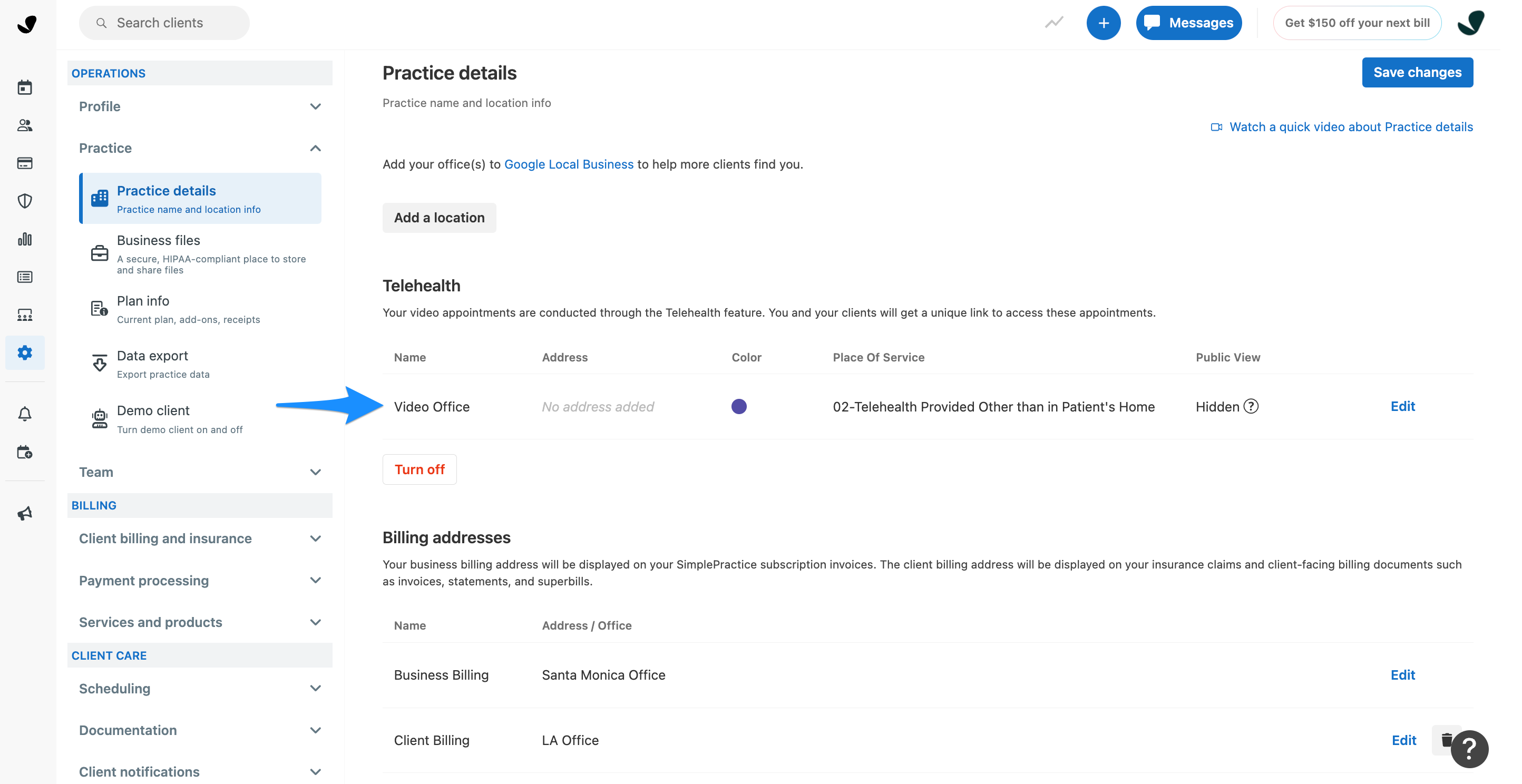Open the Calendar from the sidebar
Screen dimensions: 1522x784
coord(25,87)
